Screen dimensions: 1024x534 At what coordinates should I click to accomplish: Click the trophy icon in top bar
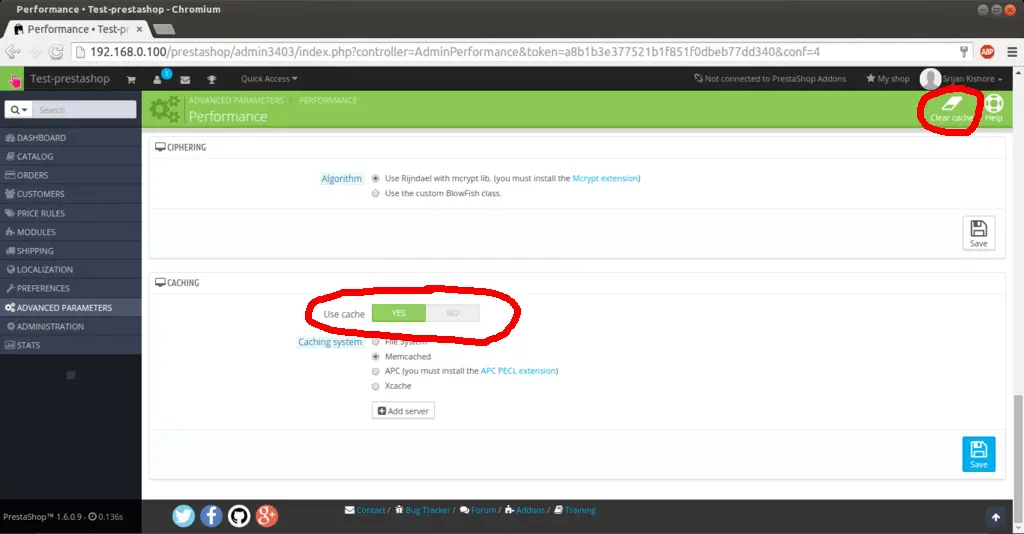click(x=212, y=79)
